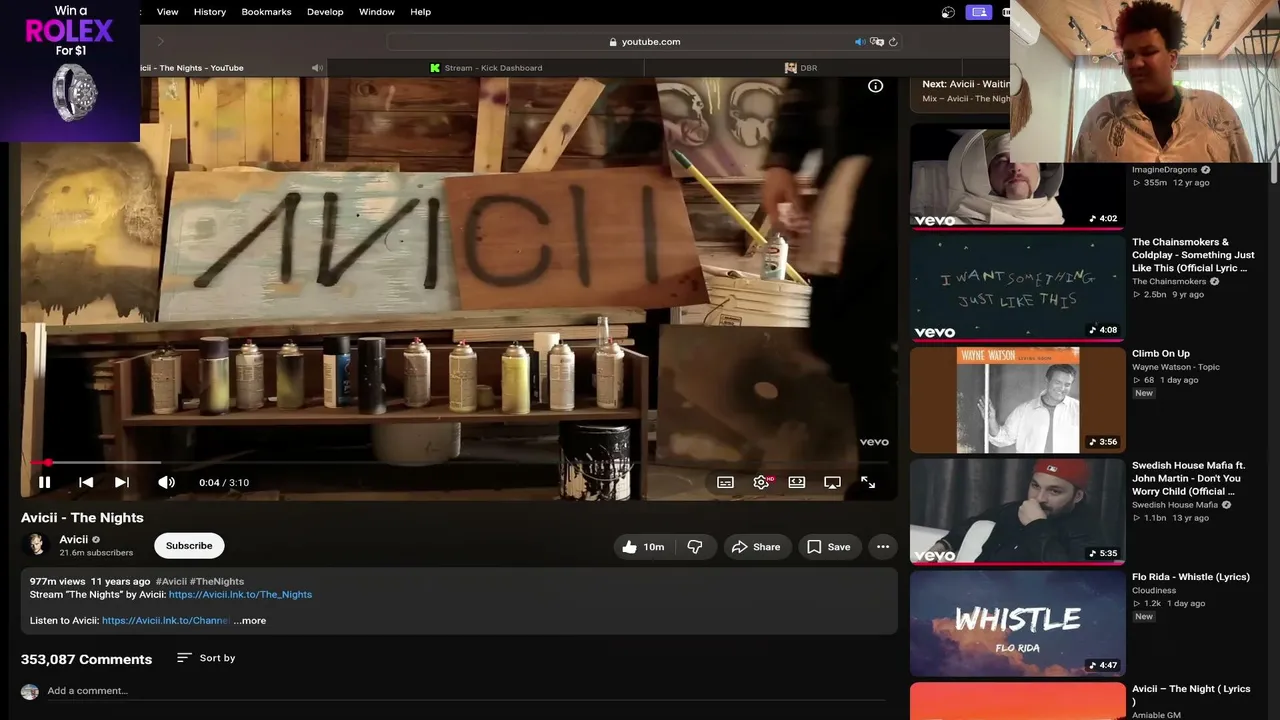This screenshot has height=720, width=1280.
Task: Switch player to theater mode
Action: 797,482
